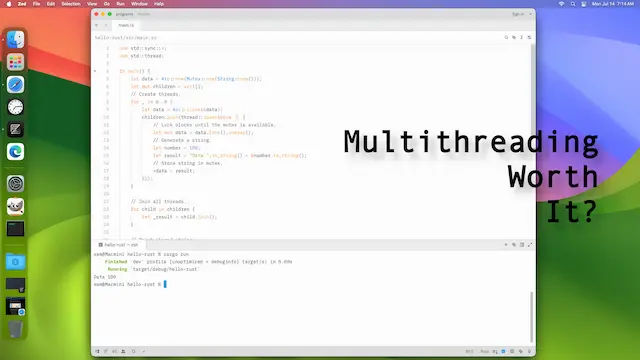Collapse fn main fold arrow in gutter
640x360 pixels.
coord(95,71)
